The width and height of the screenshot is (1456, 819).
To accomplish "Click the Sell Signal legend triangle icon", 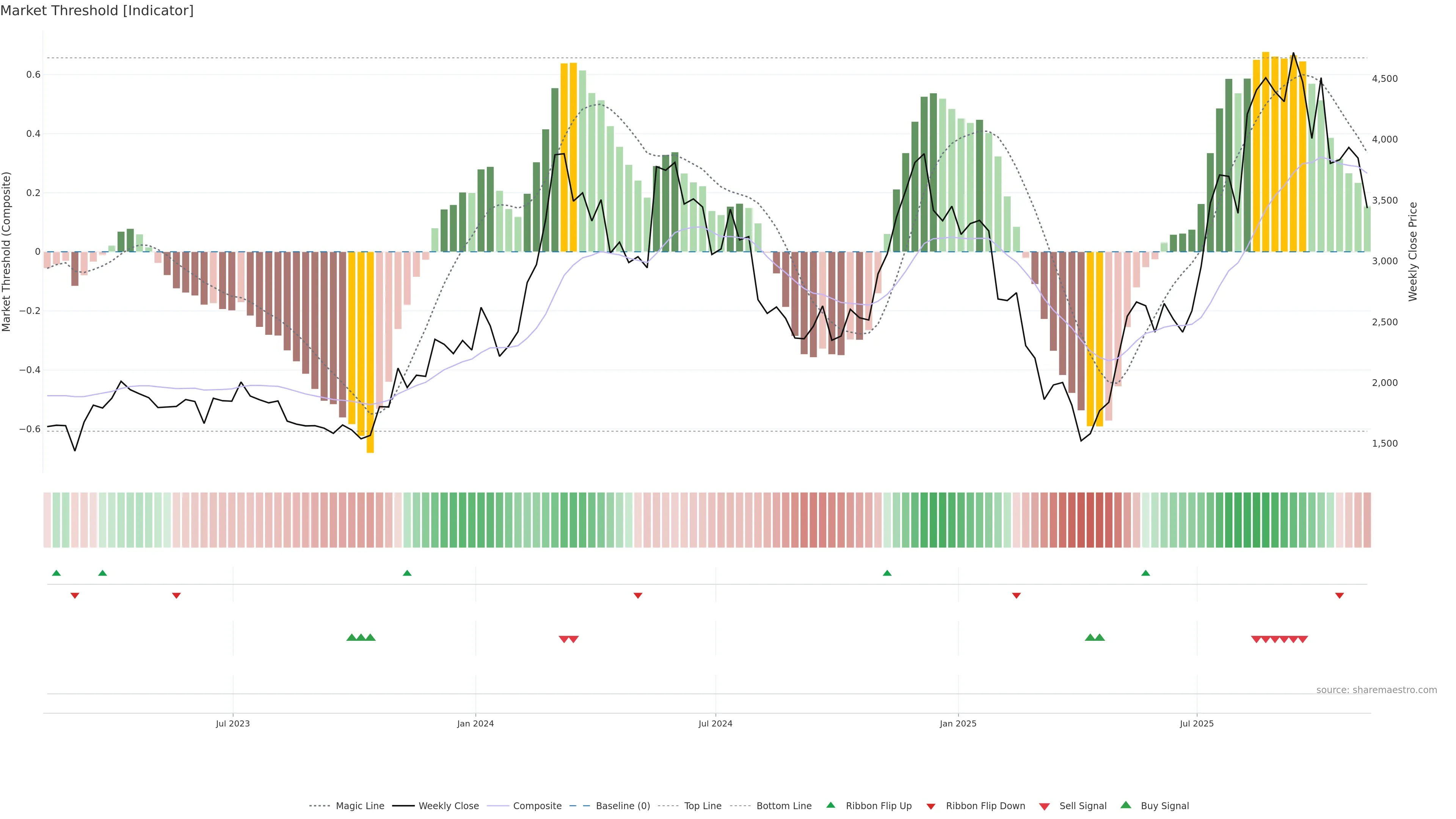I will (x=1045, y=806).
